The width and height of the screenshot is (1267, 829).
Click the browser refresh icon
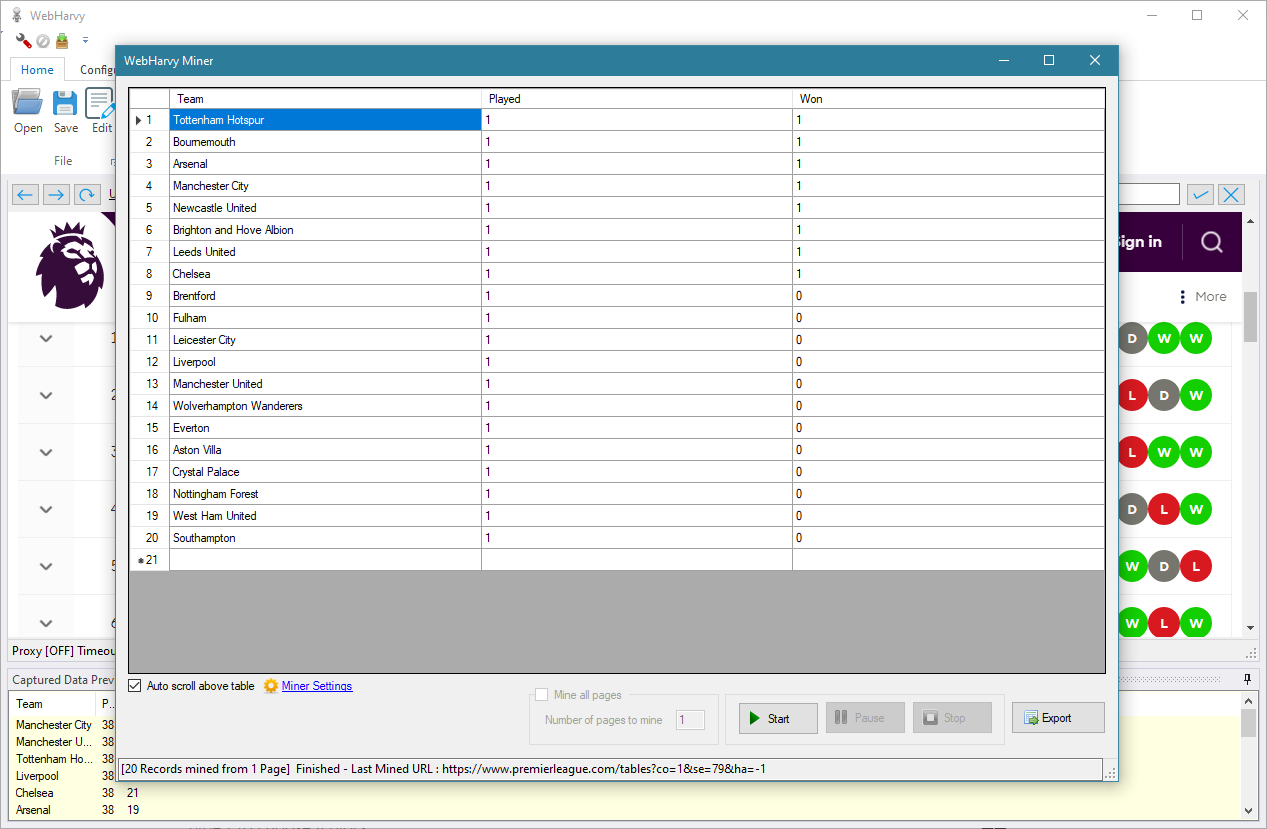click(87, 194)
